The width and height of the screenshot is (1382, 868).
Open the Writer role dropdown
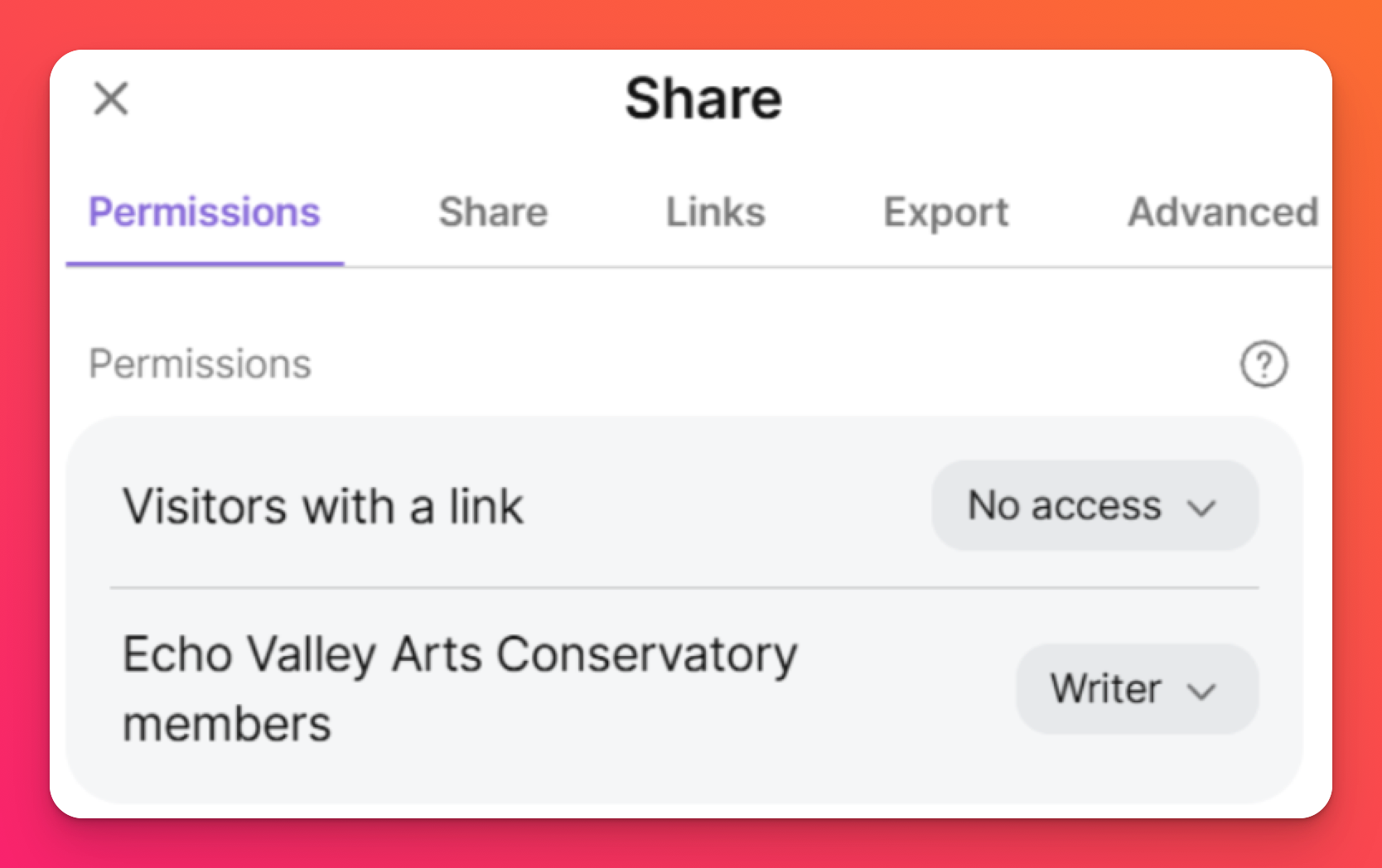(1137, 689)
